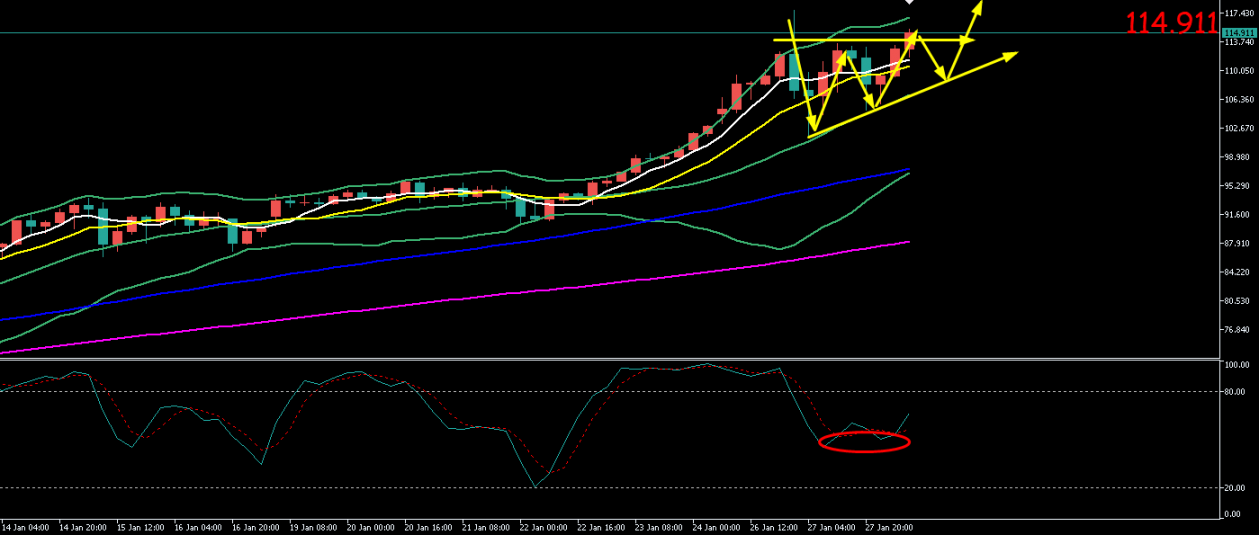Click the red ellipse marking on the oscillator
The width and height of the screenshot is (1259, 535).
click(864, 442)
